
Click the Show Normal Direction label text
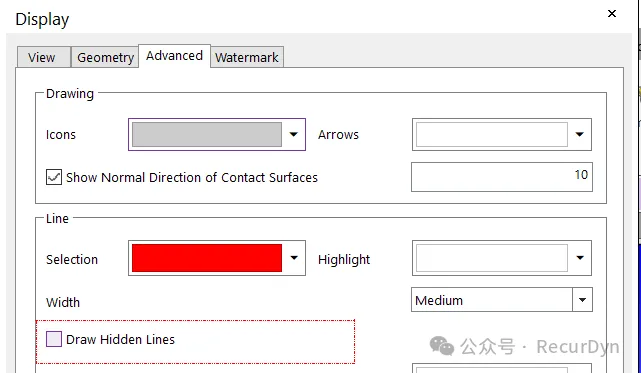tap(192, 178)
